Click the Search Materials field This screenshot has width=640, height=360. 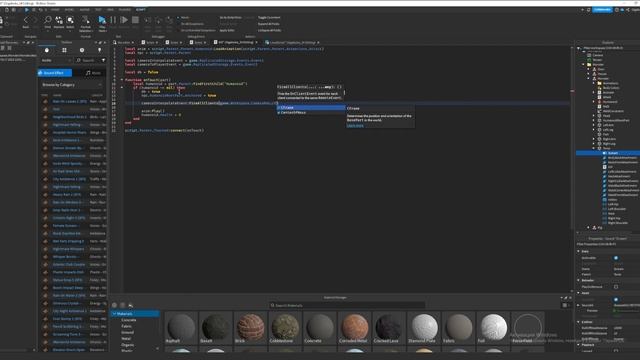[x=347, y=305]
